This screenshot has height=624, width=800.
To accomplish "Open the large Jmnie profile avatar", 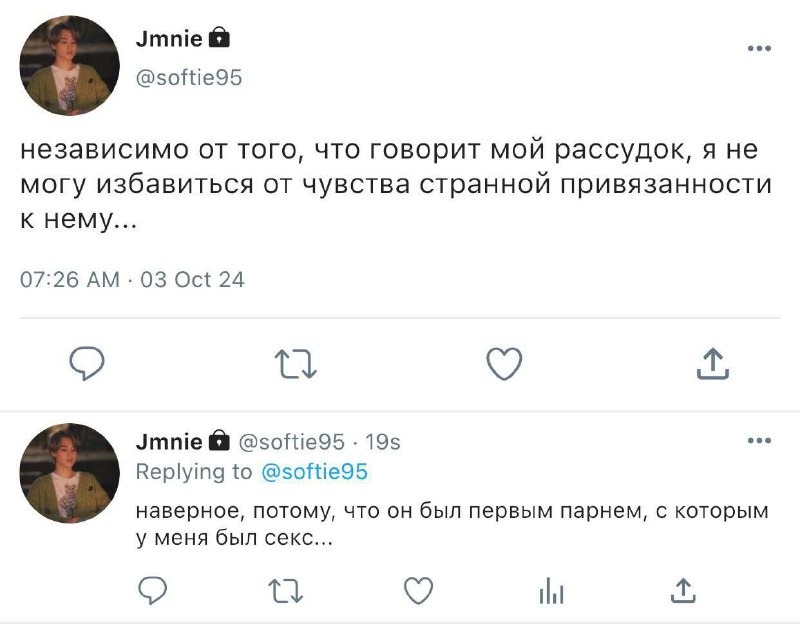I will coord(69,65).
